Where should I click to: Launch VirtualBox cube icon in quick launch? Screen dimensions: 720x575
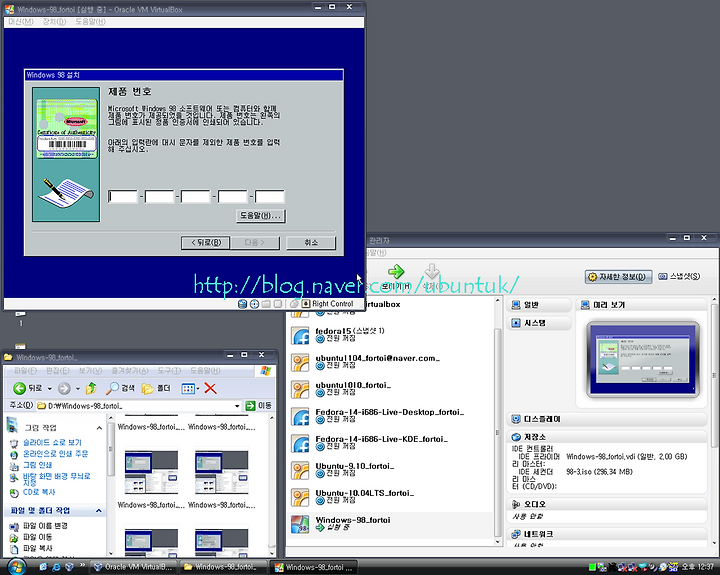tap(69, 567)
